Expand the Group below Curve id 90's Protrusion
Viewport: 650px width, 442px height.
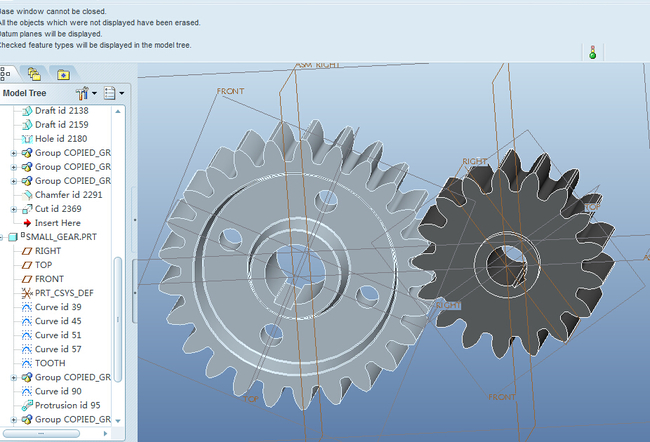[14, 420]
